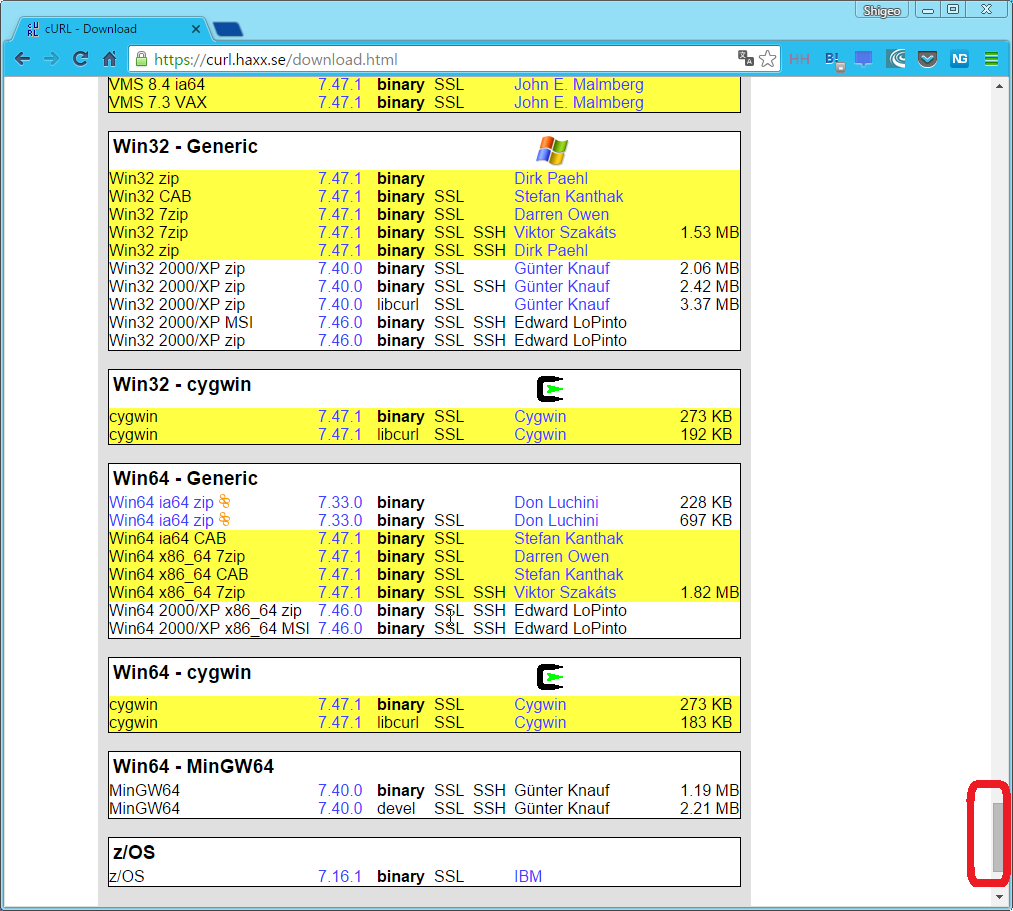Click the scrollbar down arrow

(999, 897)
